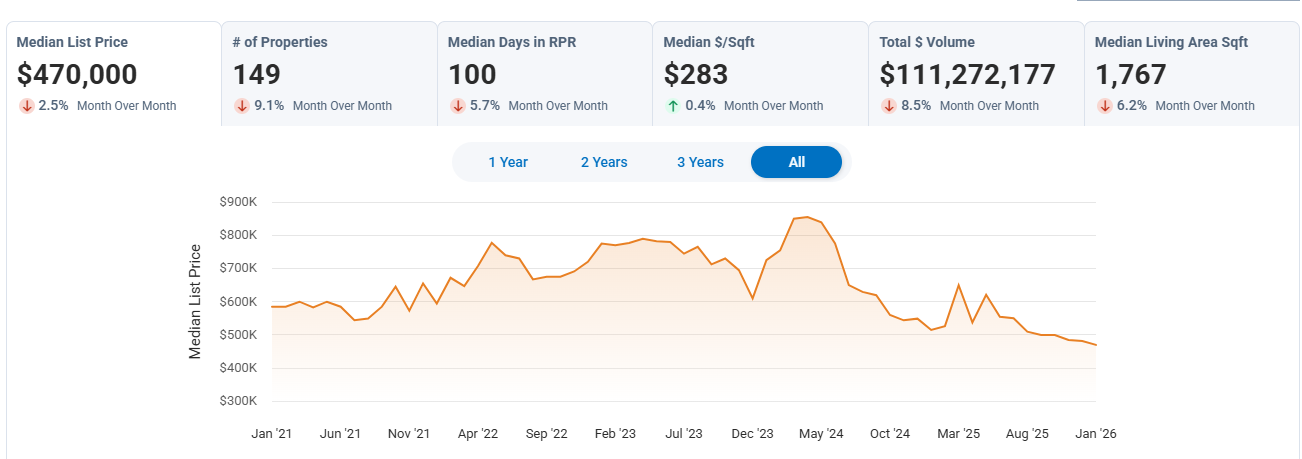Click the down arrow icon beside 8.5%
This screenshot has height=459, width=1302.
(889, 106)
